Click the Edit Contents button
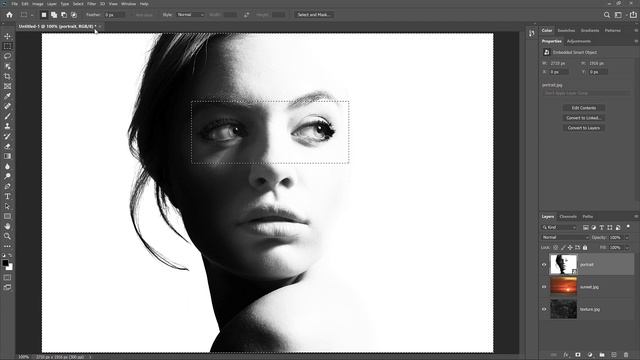 [584, 108]
